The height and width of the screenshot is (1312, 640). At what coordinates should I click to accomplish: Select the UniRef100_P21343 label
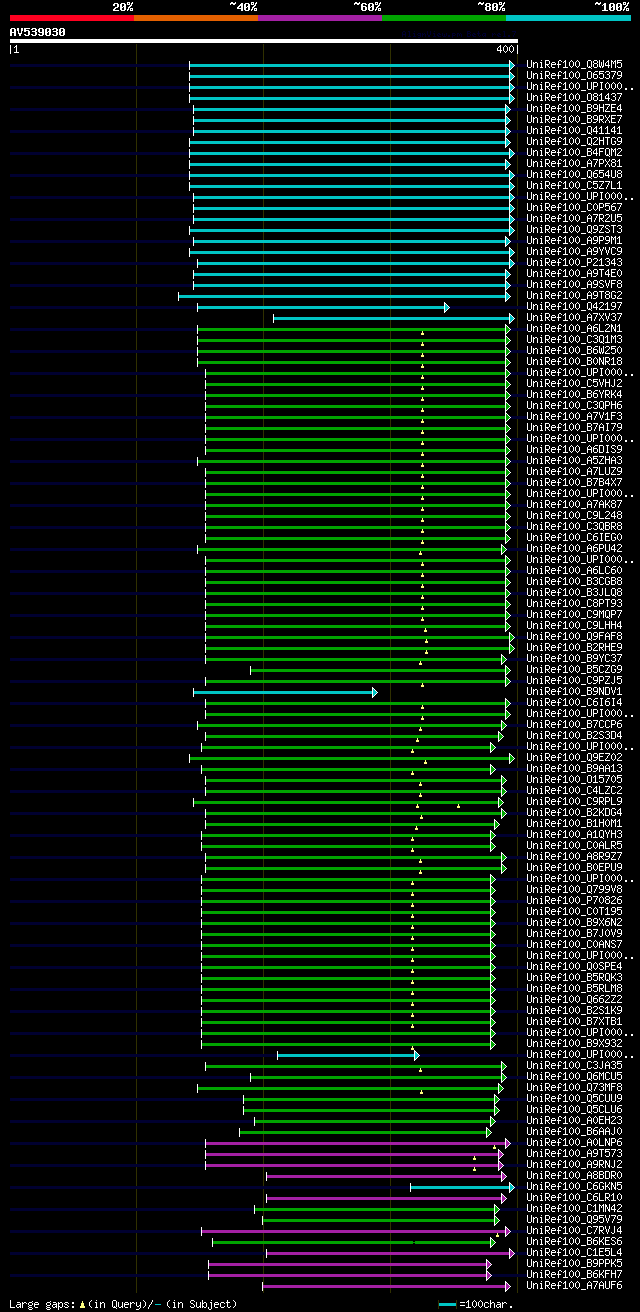coord(574,263)
